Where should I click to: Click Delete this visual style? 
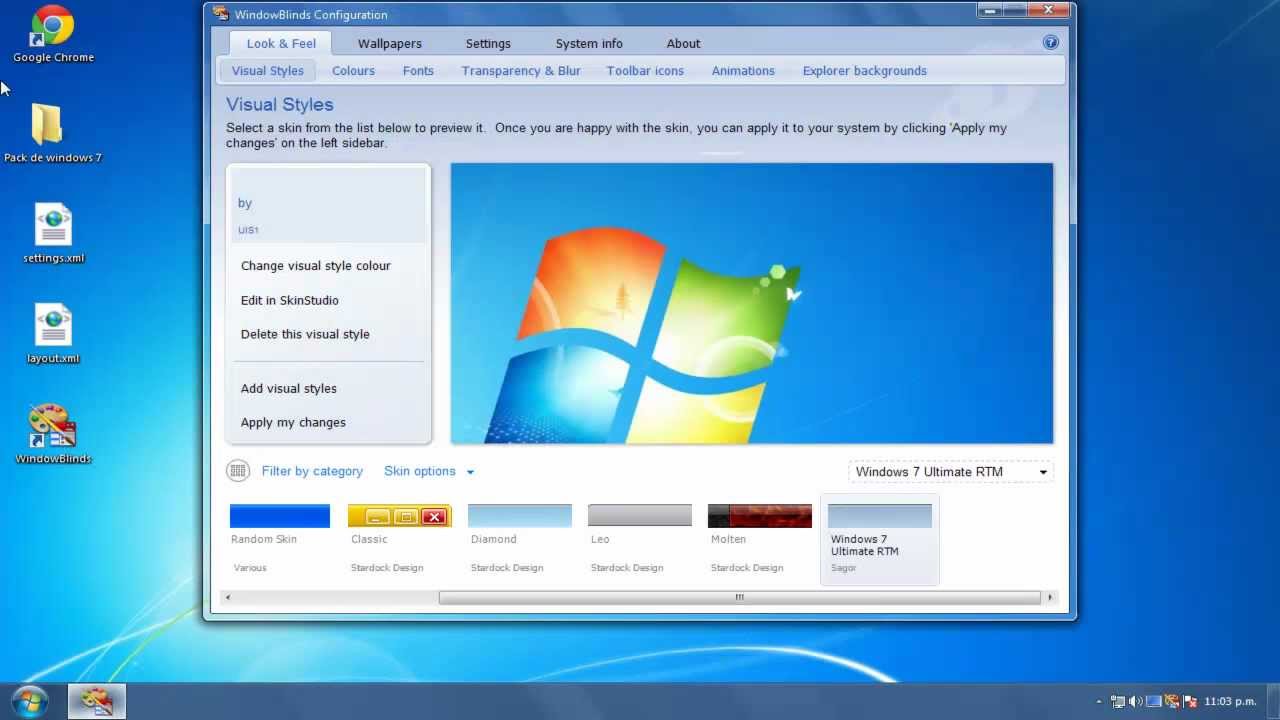305,334
